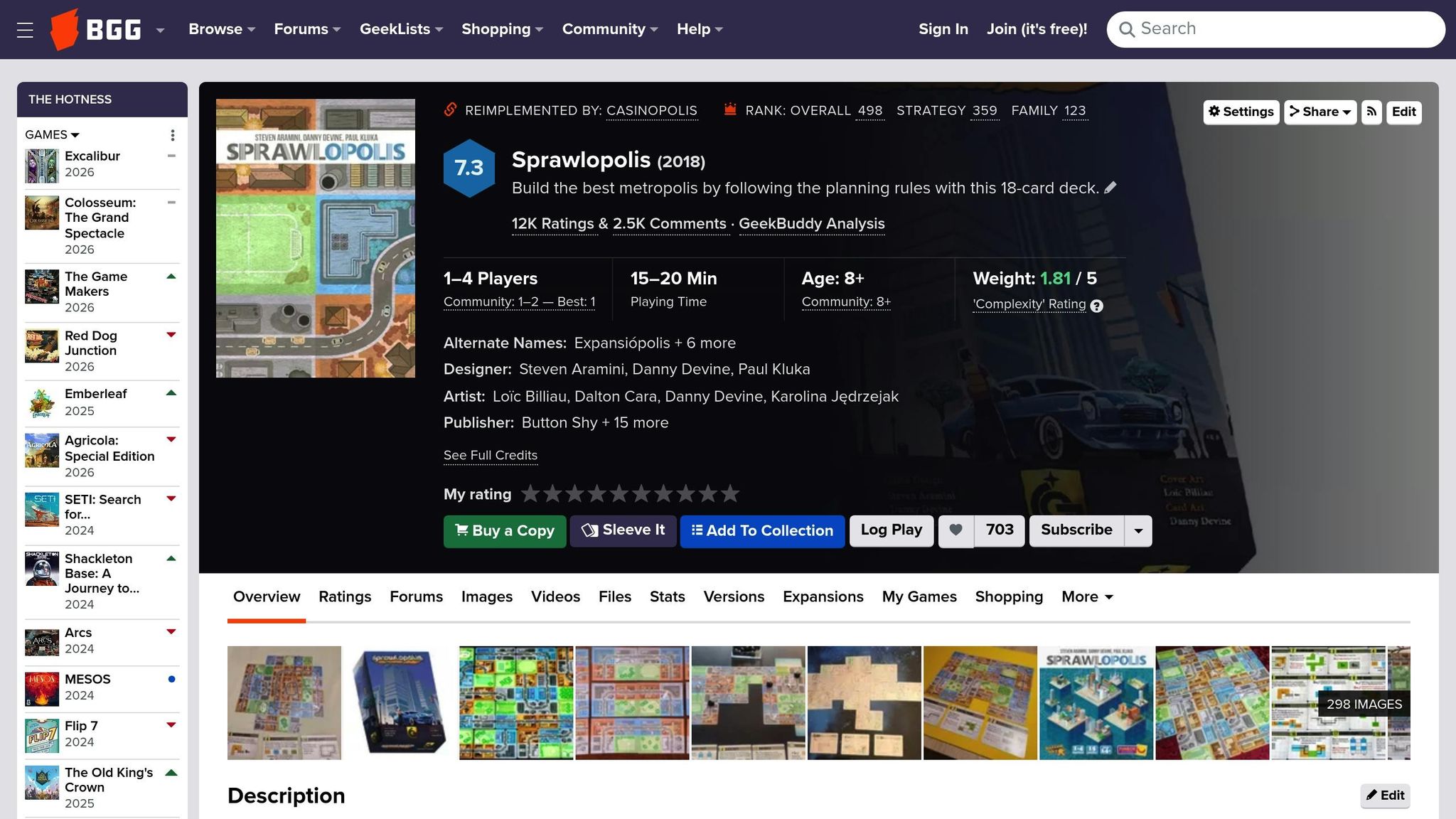This screenshot has width=1456, height=819.
Task: Expand the Share dropdown
Action: (1320, 112)
